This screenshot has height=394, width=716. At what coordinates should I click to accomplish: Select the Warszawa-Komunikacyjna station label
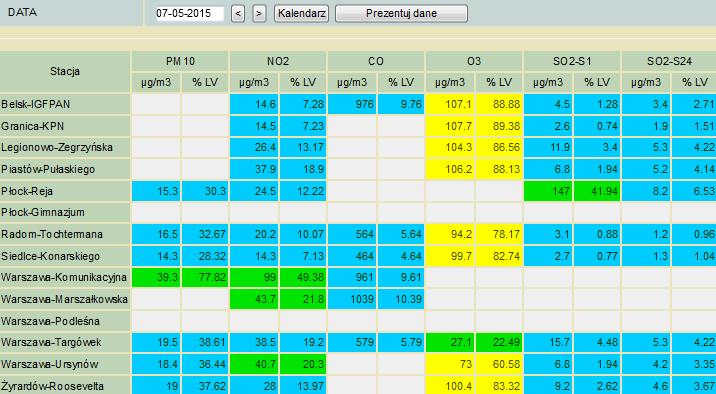[x=65, y=278]
